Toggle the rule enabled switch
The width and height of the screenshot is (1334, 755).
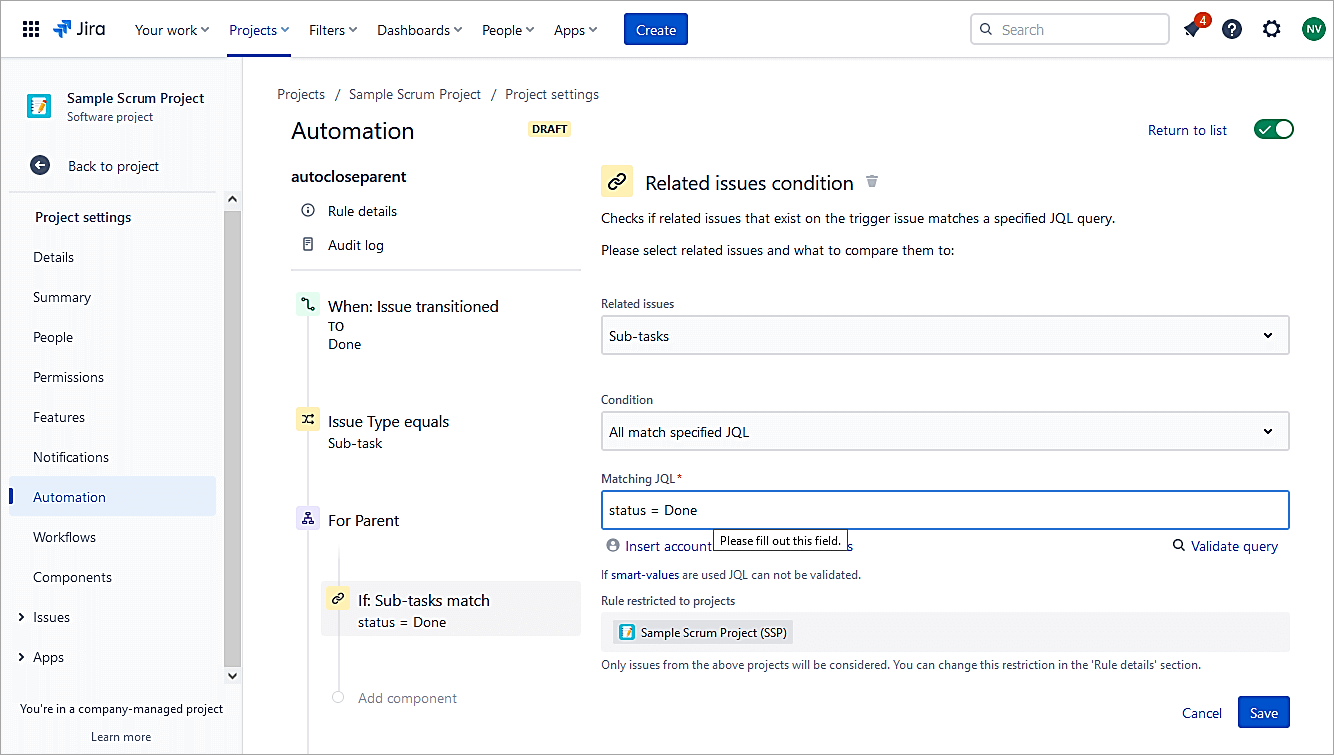1273,130
